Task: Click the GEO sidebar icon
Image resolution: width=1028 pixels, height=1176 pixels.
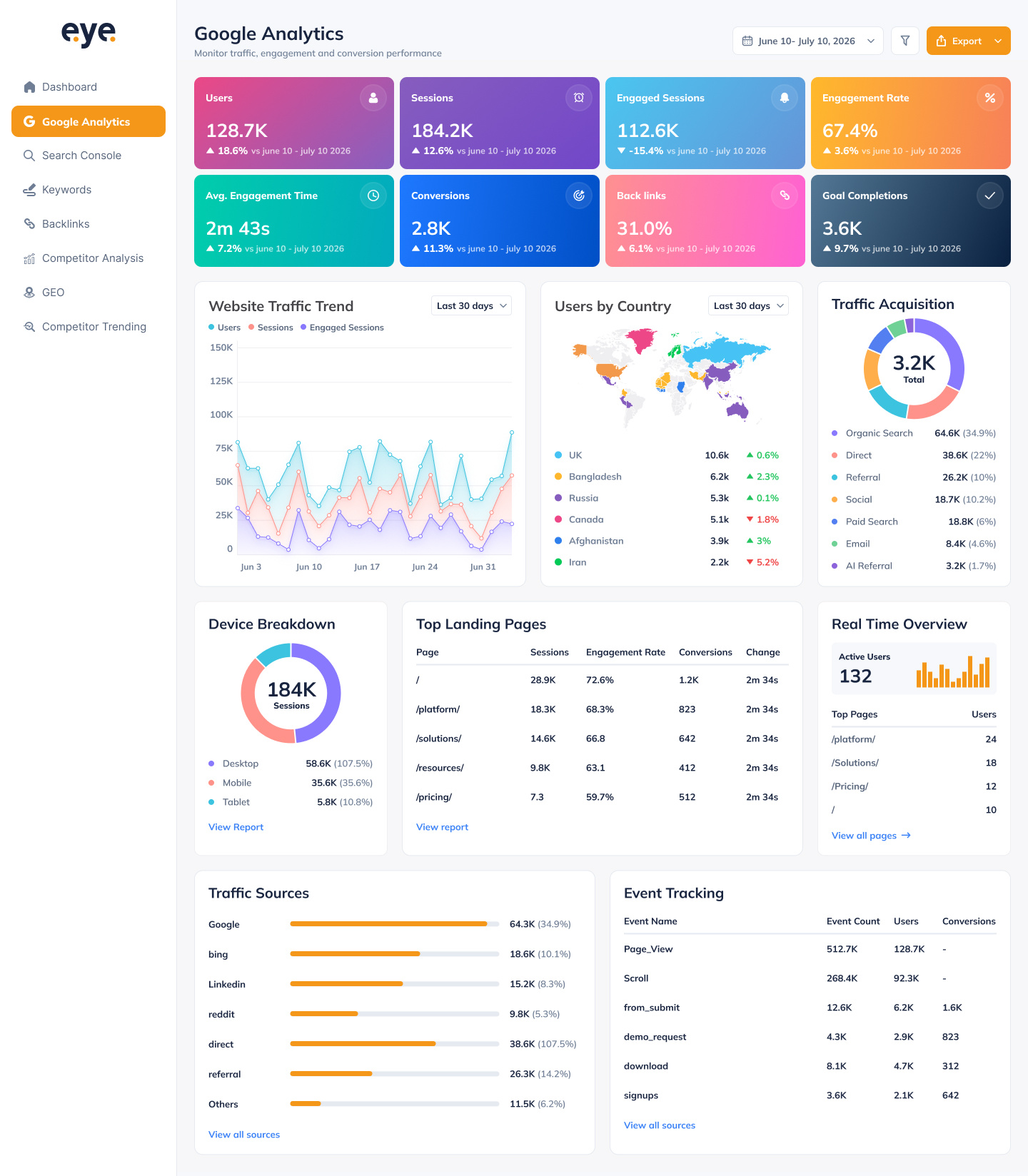Action: [x=29, y=293]
